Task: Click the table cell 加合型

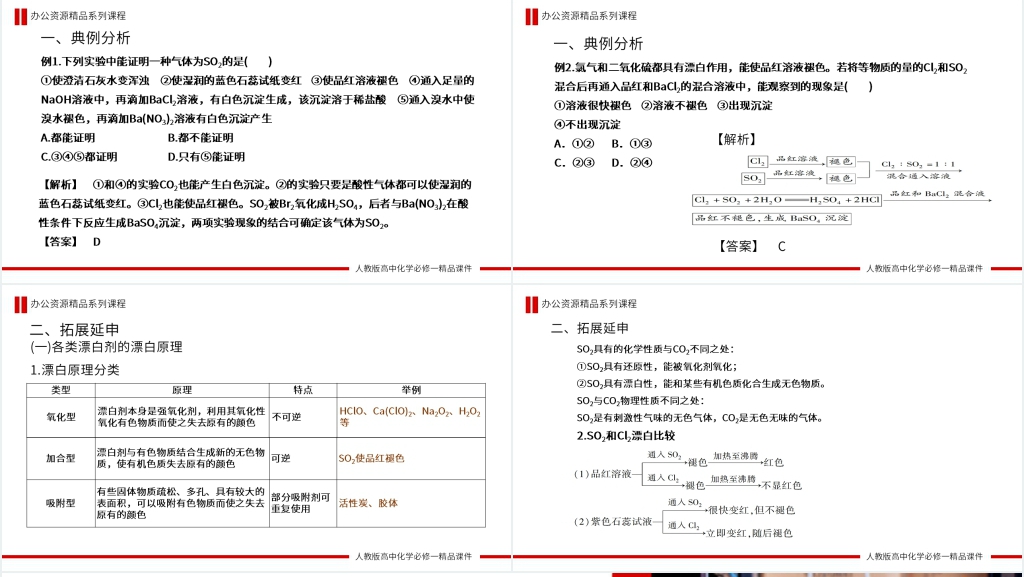Action: point(61,458)
